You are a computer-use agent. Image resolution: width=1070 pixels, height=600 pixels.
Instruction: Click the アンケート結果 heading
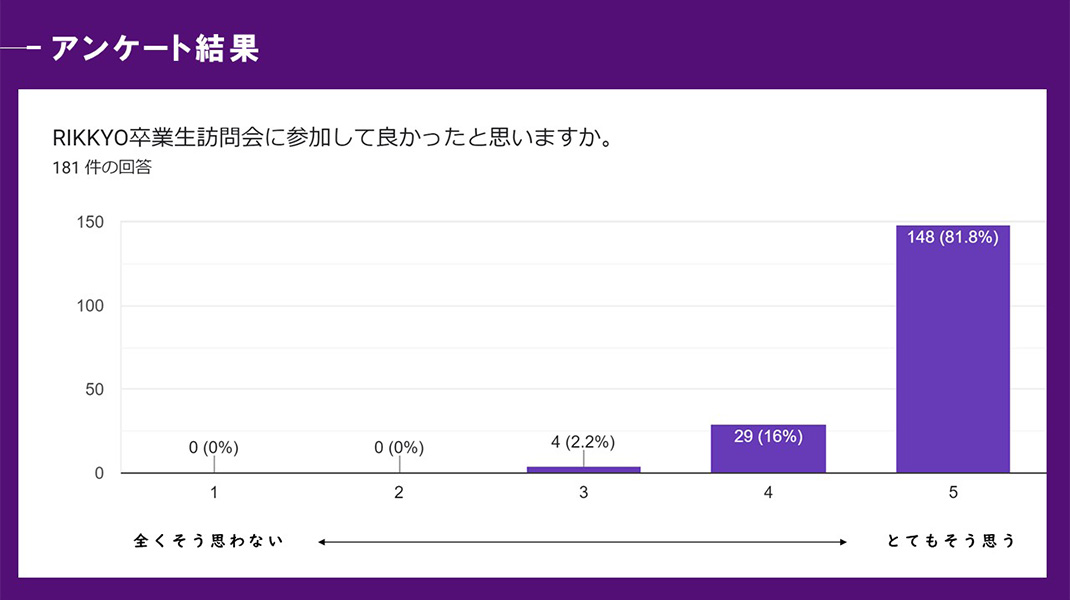(x=155, y=47)
